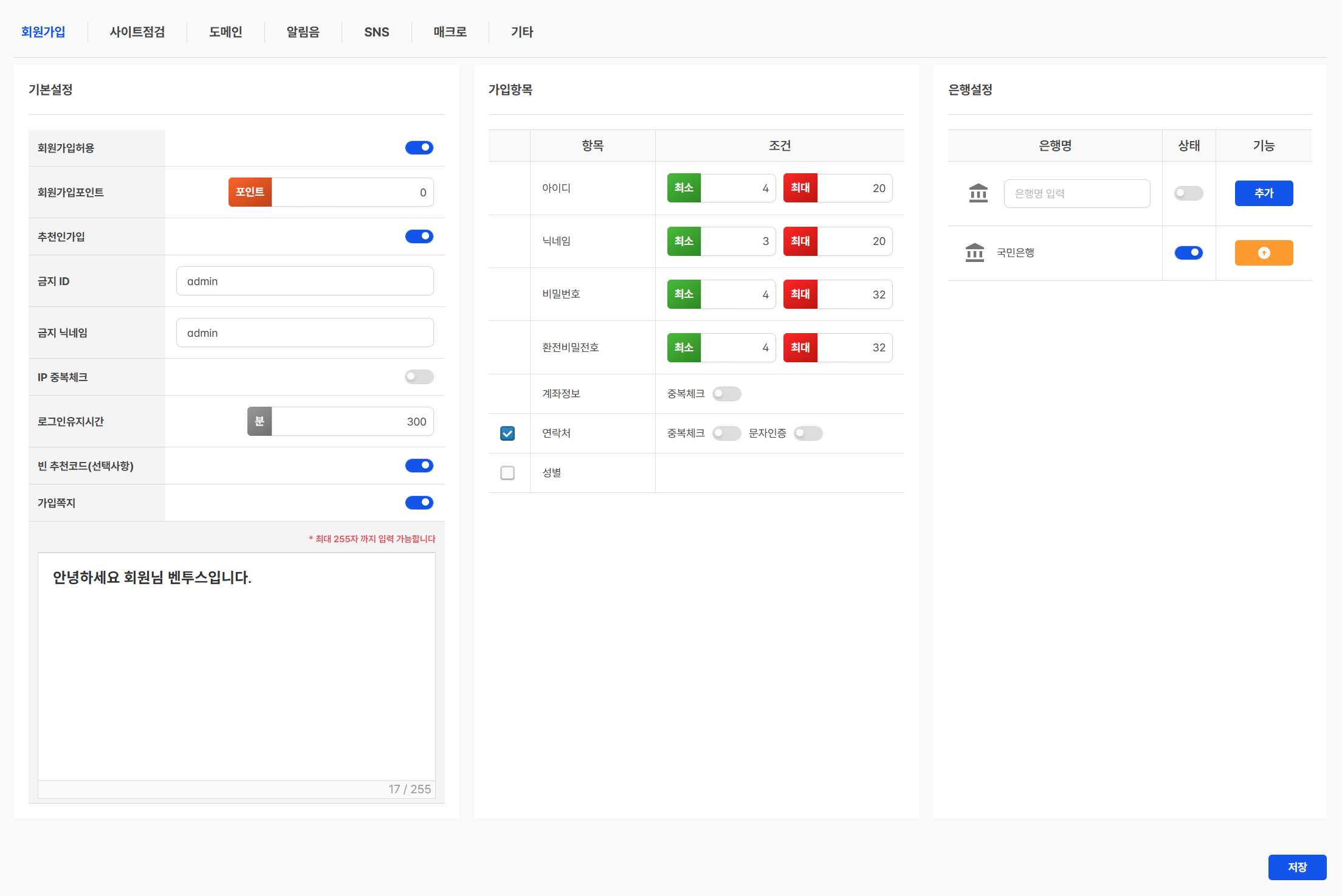The image size is (1342, 896).
Task: Click the orange 포인트 label badge
Action: click(250, 192)
